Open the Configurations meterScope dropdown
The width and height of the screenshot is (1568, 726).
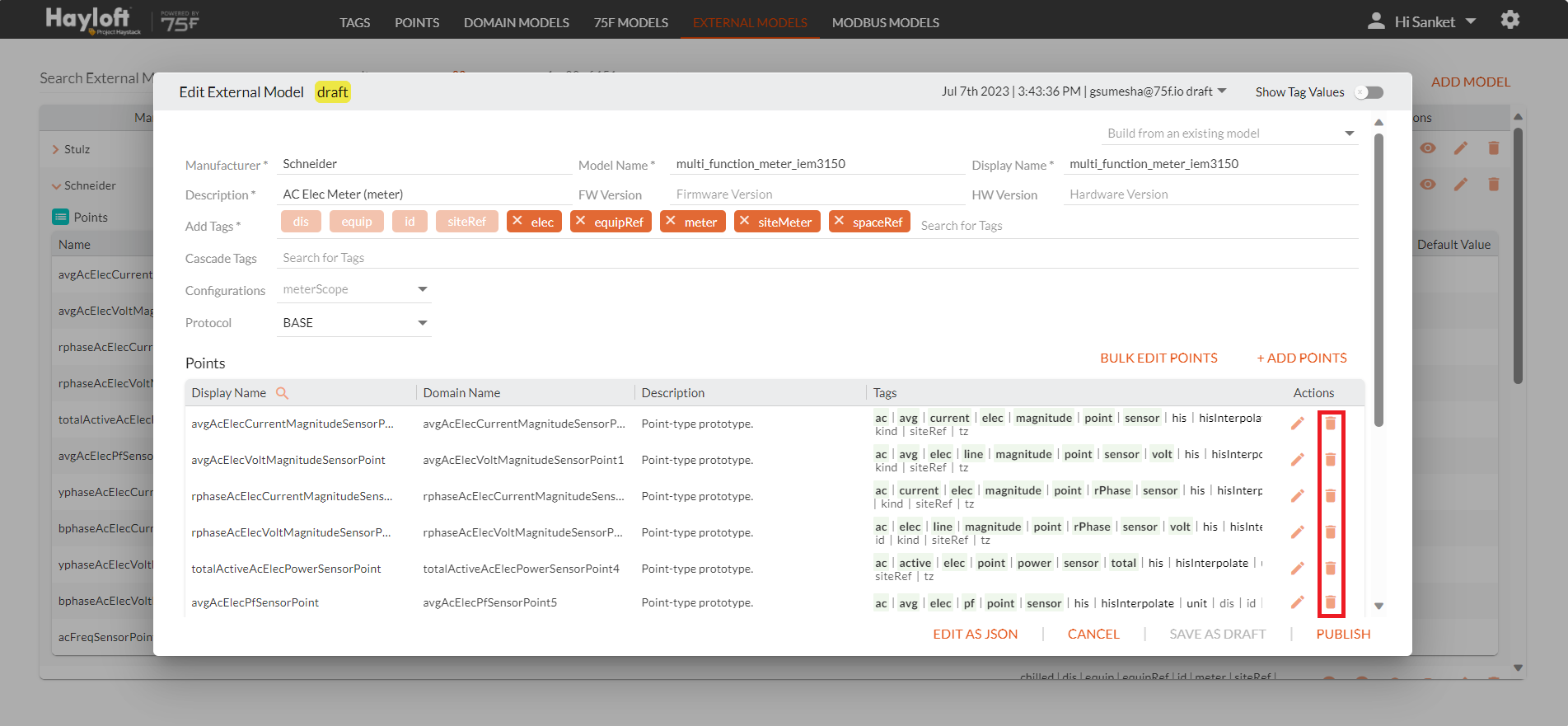click(354, 289)
